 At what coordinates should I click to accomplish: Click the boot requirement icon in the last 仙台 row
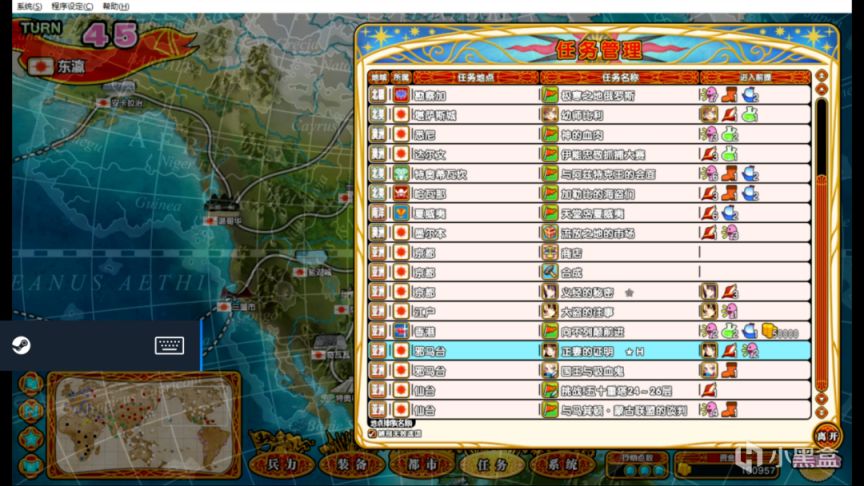[x=729, y=409]
